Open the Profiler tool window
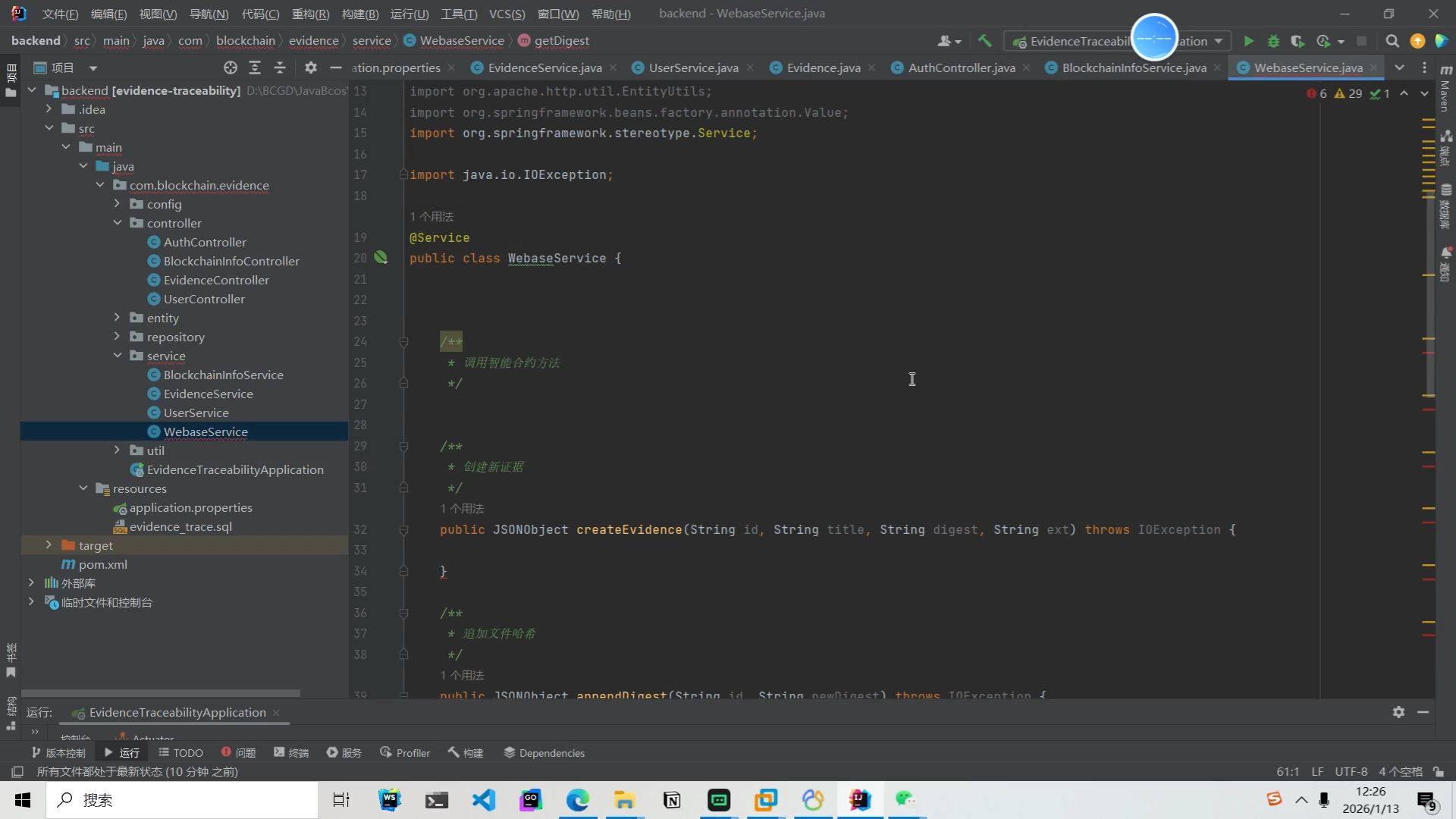 (405, 753)
